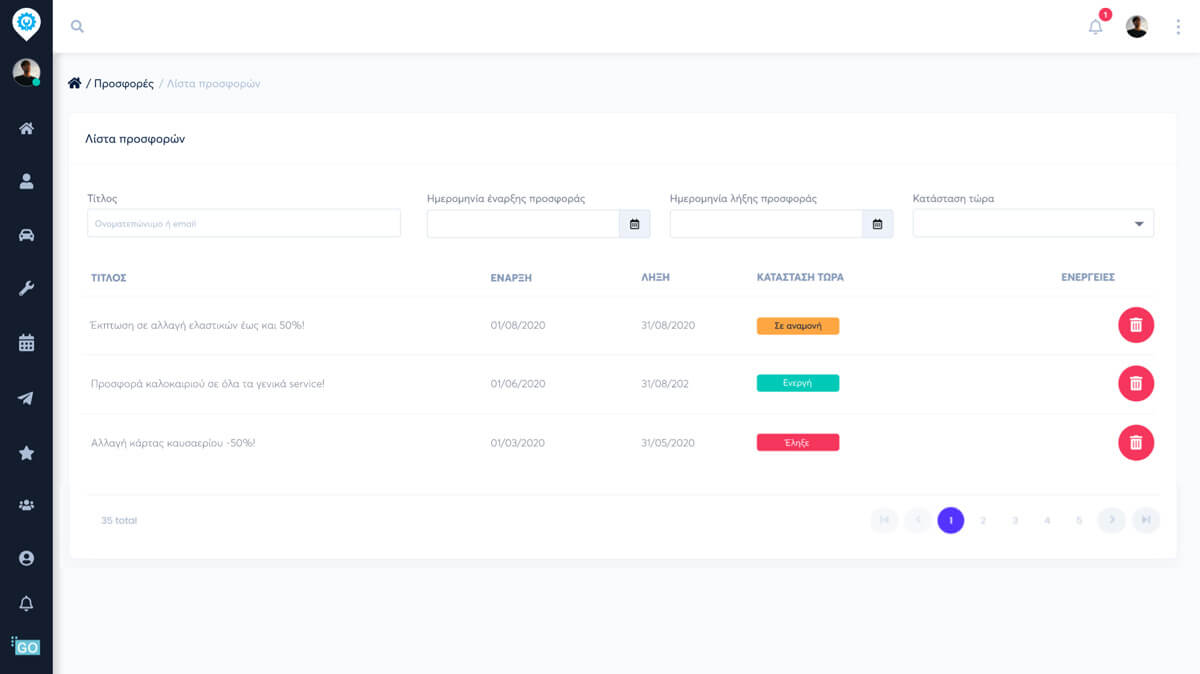
Task: Select the paper plane messaging icon
Action: 27,396
